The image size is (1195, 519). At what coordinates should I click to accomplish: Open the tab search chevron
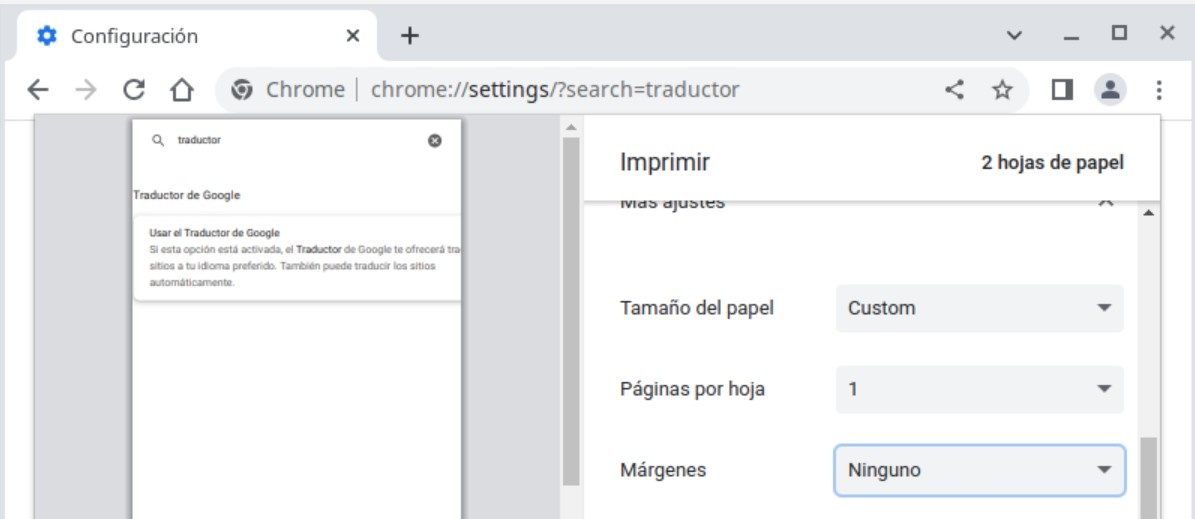pyautogui.click(x=1014, y=35)
